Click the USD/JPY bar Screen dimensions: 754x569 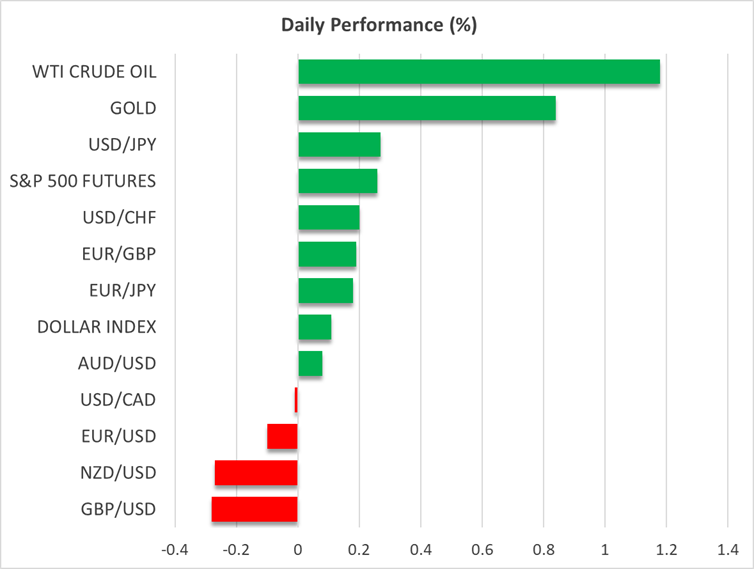click(x=339, y=145)
